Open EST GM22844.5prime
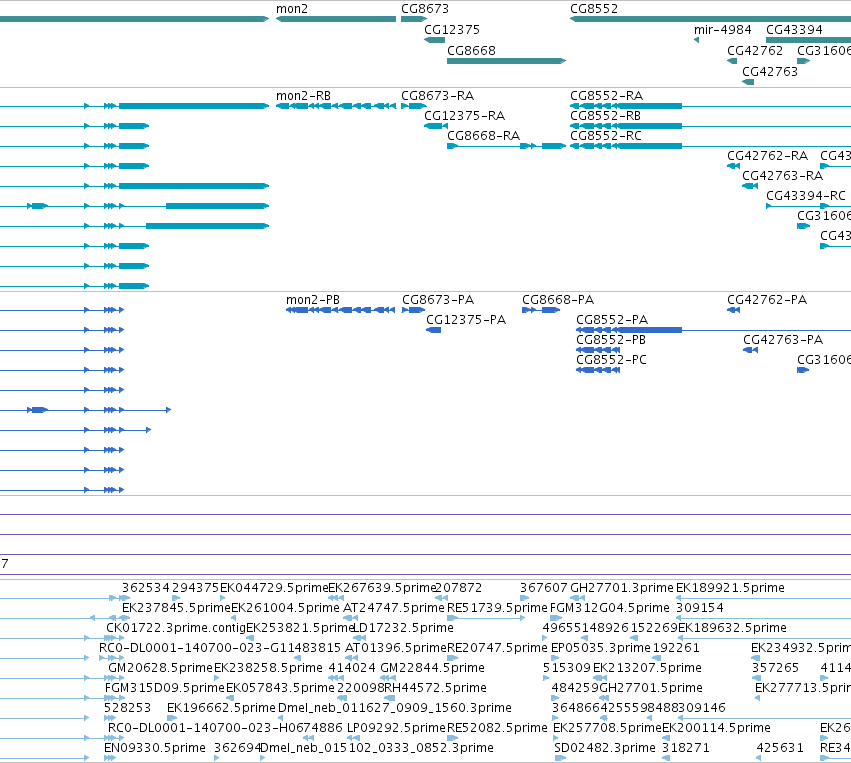Image resolution: width=851 pixels, height=763 pixels. point(433,668)
